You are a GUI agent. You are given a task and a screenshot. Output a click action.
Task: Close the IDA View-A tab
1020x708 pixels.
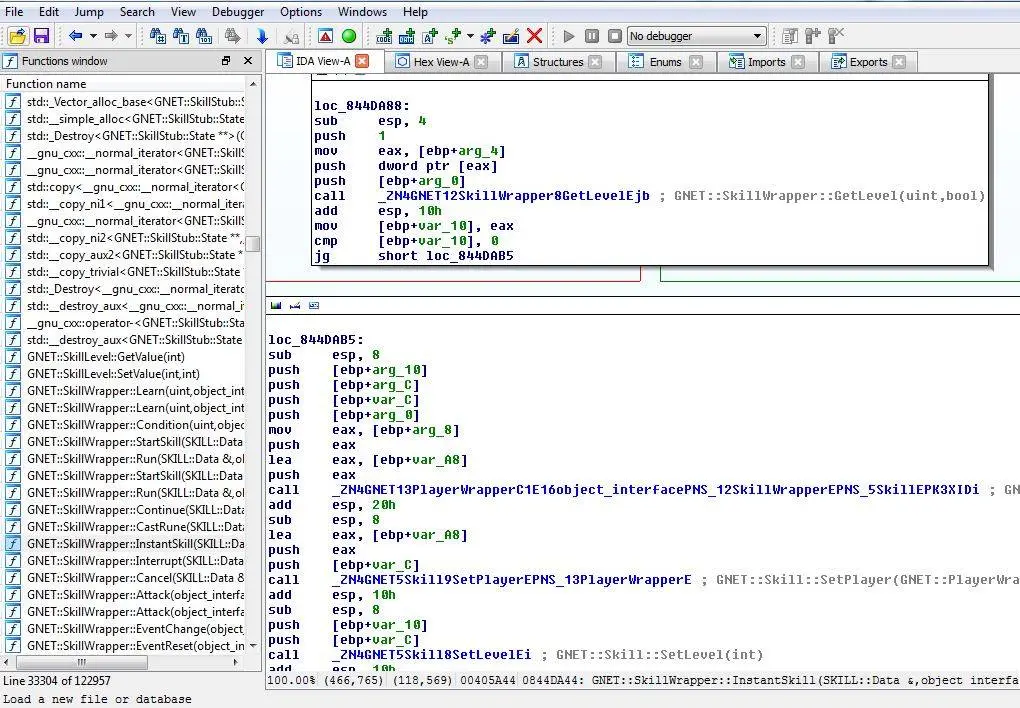coord(362,61)
